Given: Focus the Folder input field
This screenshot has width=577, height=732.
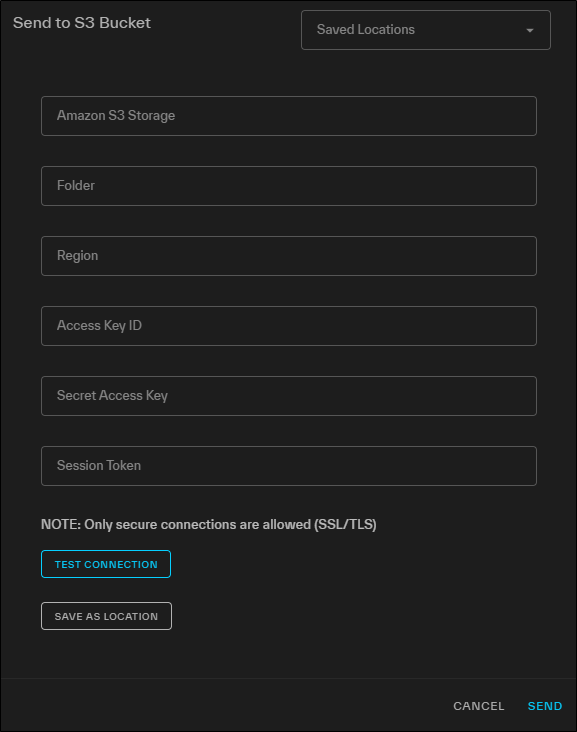Looking at the screenshot, I should tap(289, 186).
